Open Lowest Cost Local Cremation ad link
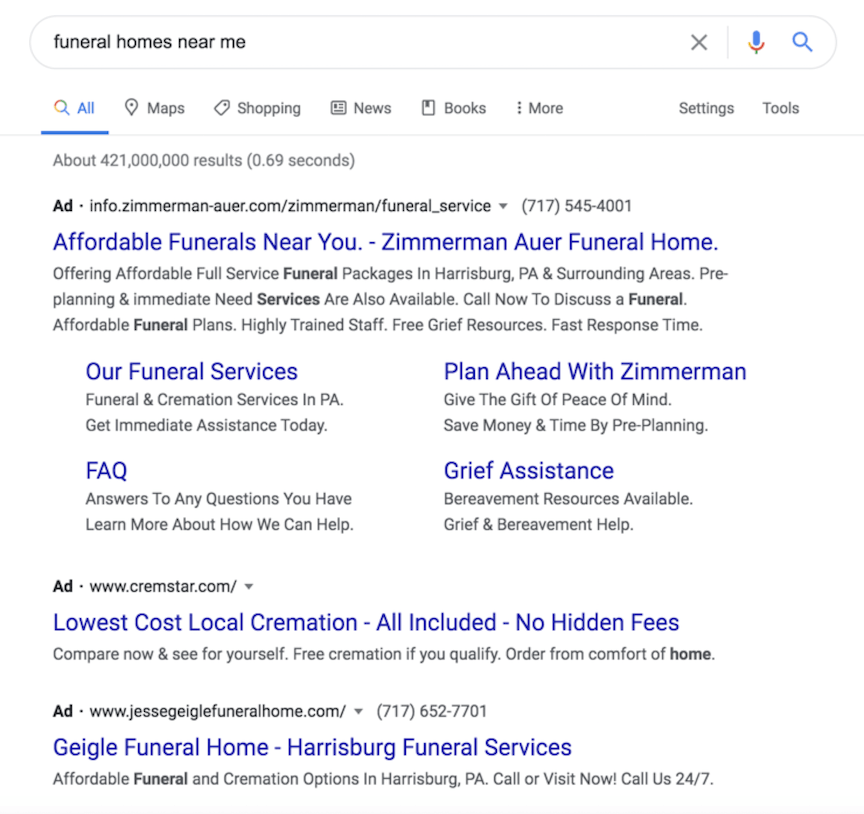The height and width of the screenshot is (814, 864). click(366, 623)
